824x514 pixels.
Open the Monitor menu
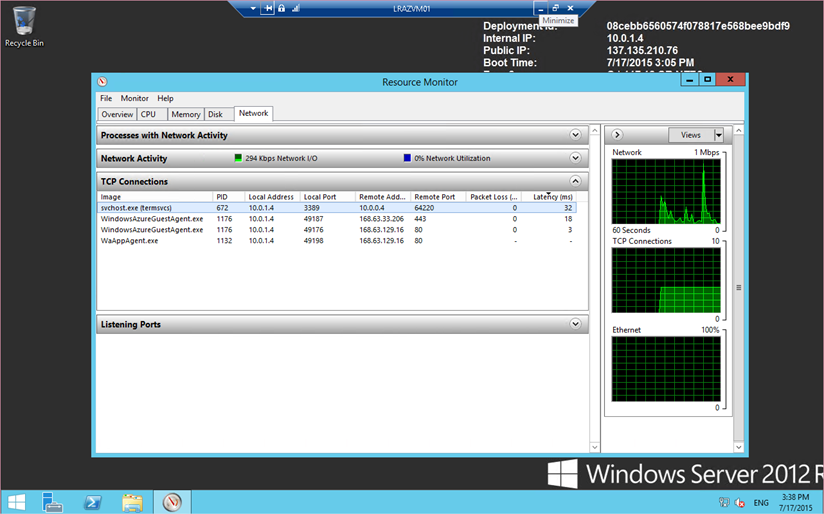(135, 98)
